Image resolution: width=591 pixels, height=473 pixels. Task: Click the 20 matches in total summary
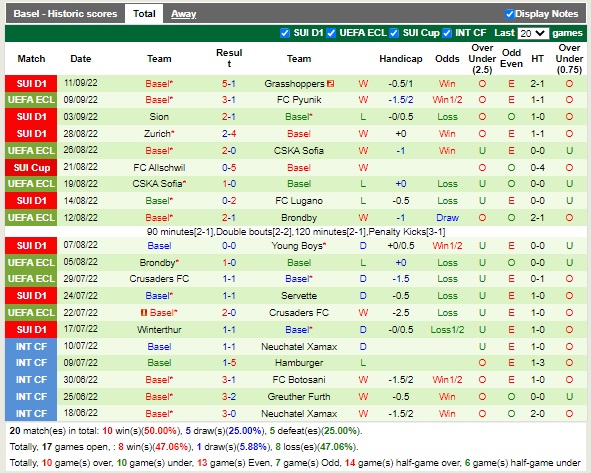click(185, 431)
